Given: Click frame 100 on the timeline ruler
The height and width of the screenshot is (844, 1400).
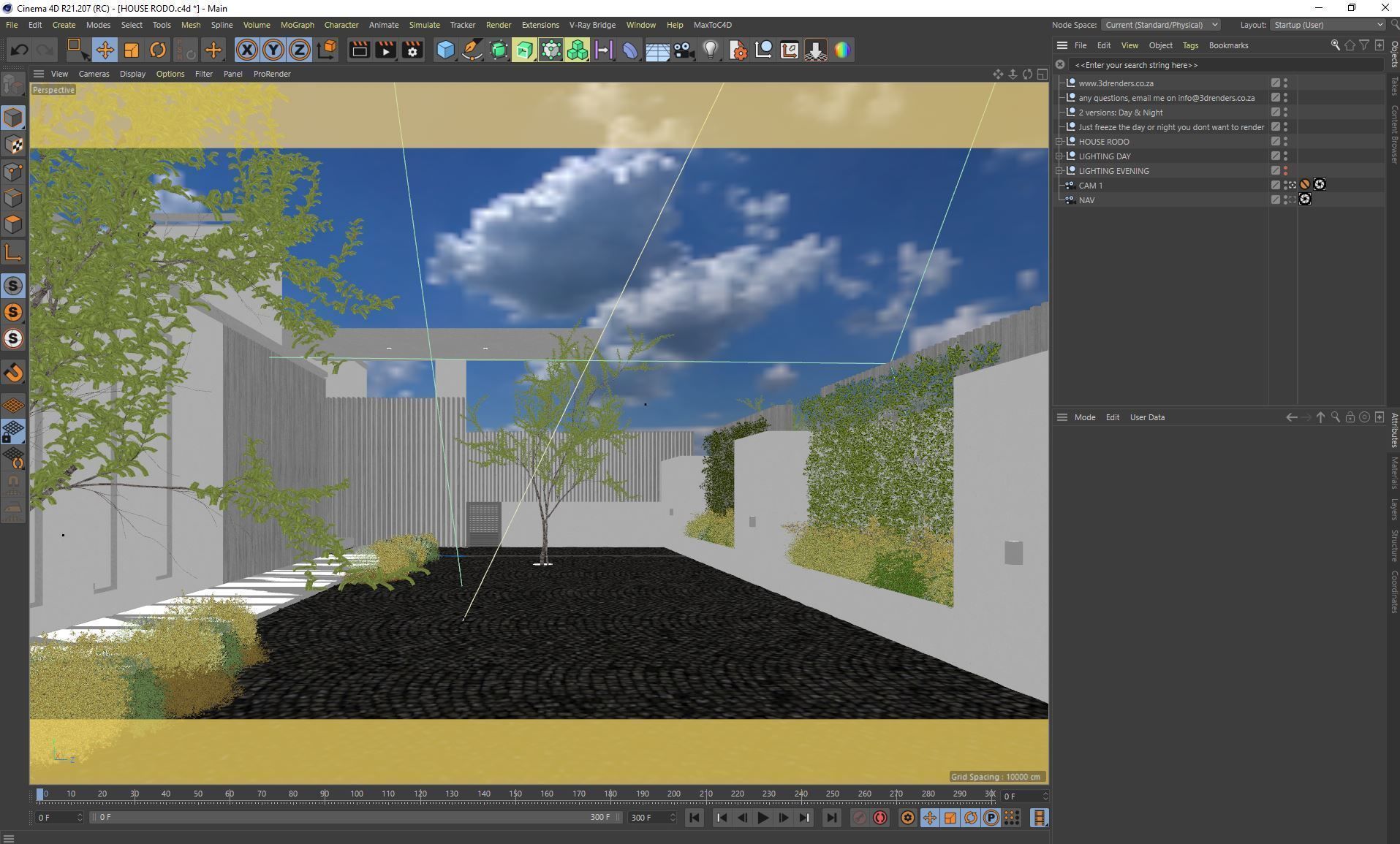Looking at the screenshot, I should 356,794.
